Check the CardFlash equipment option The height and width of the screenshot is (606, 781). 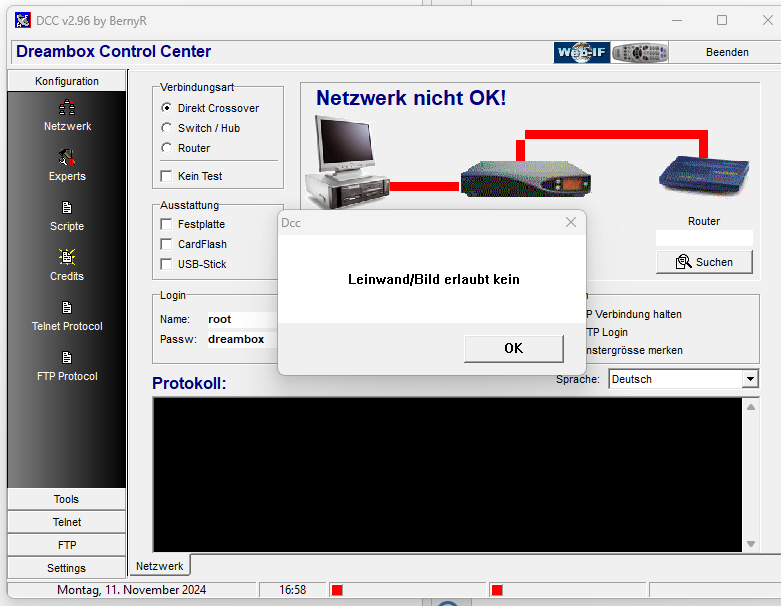166,244
